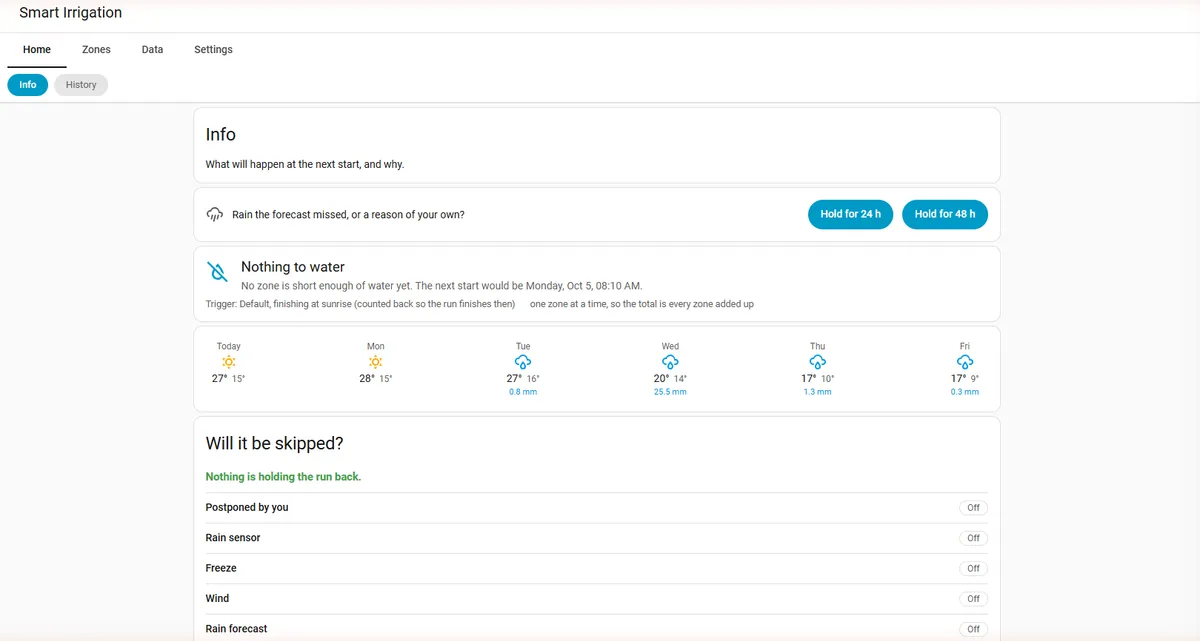Click the Off badge for Wind
Image resolution: width=1200 pixels, height=641 pixels.
(x=973, y=599)
